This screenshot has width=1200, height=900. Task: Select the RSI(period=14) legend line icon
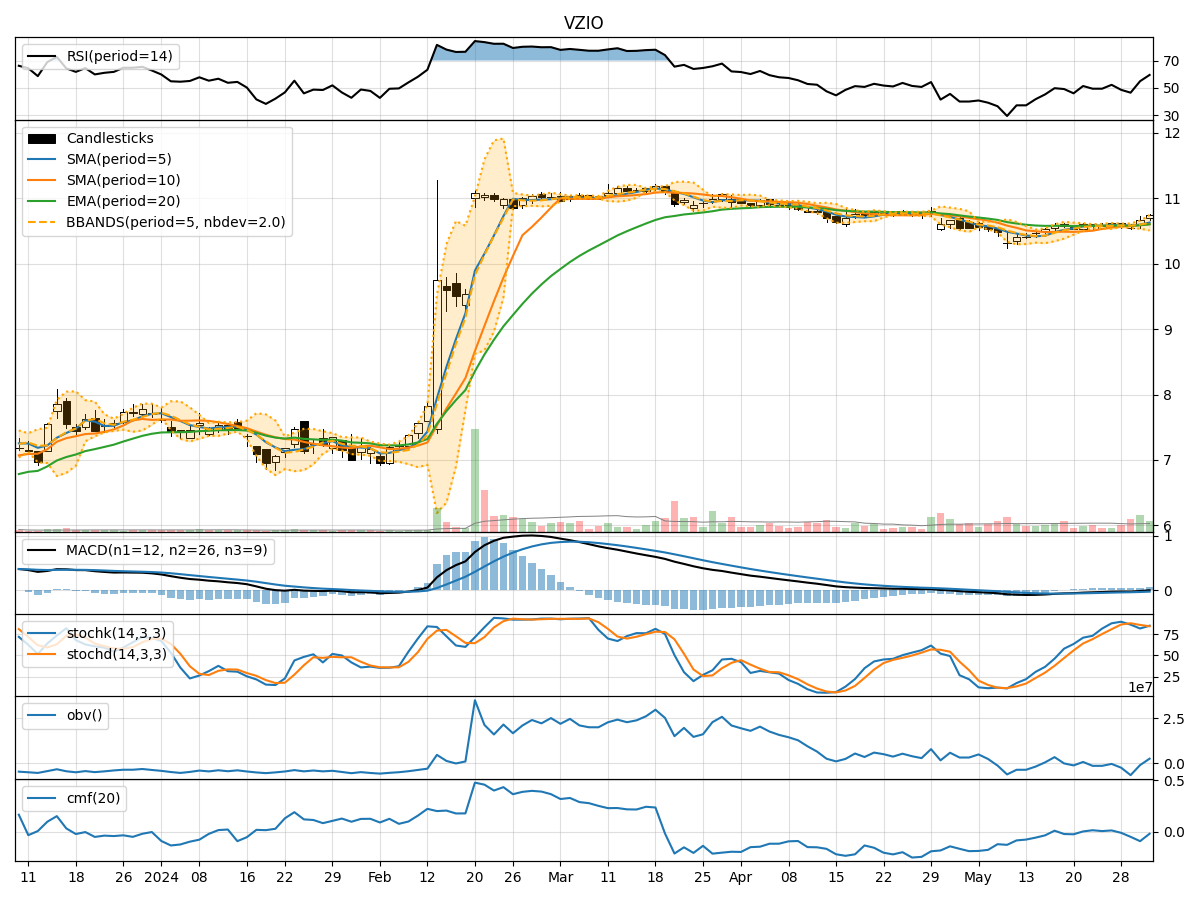tap(42, 58)
